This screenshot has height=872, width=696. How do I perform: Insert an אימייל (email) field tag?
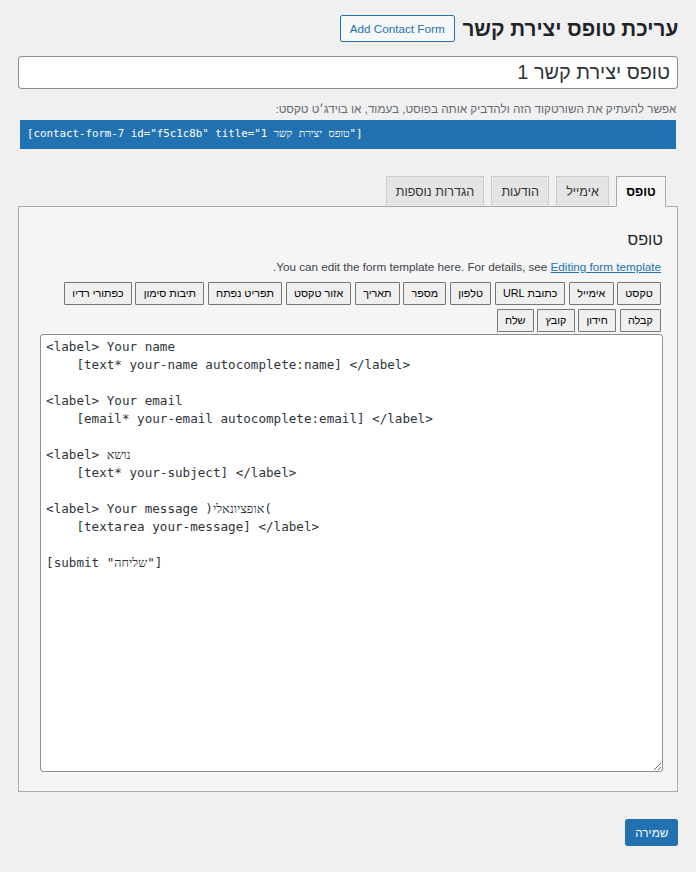pyautogui.click(x=592, y=293)
